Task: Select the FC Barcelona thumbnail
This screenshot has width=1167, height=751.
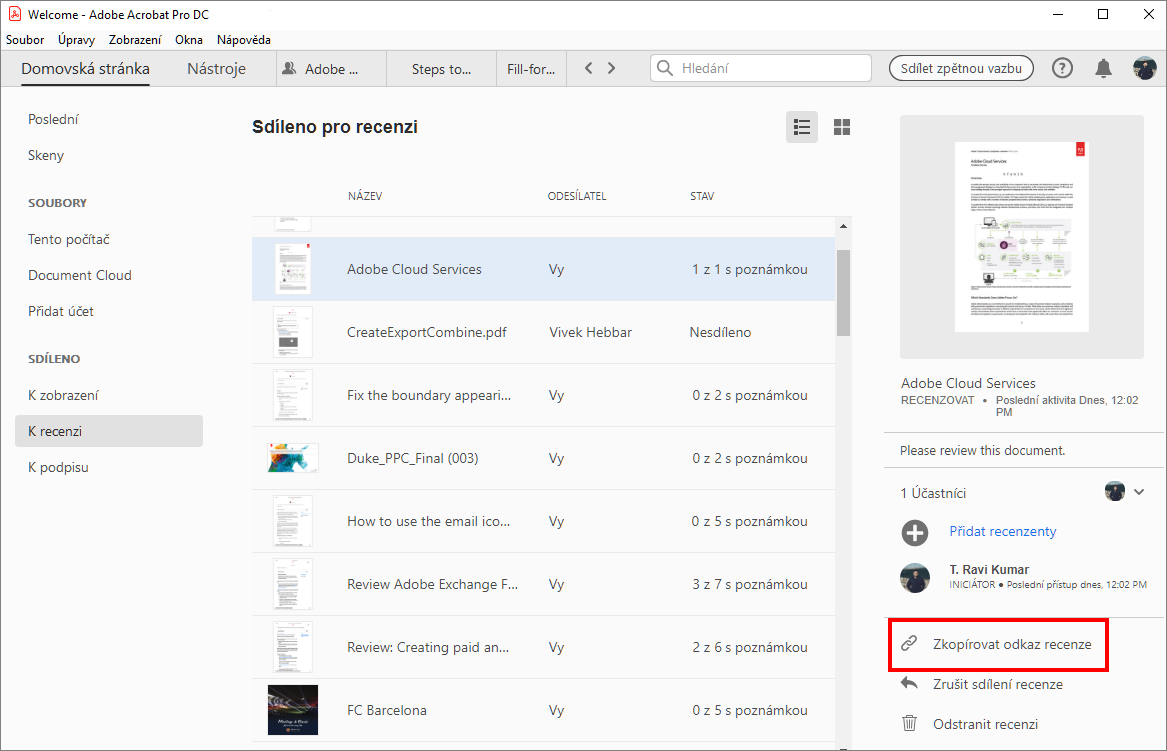Action: click(292, 710)
